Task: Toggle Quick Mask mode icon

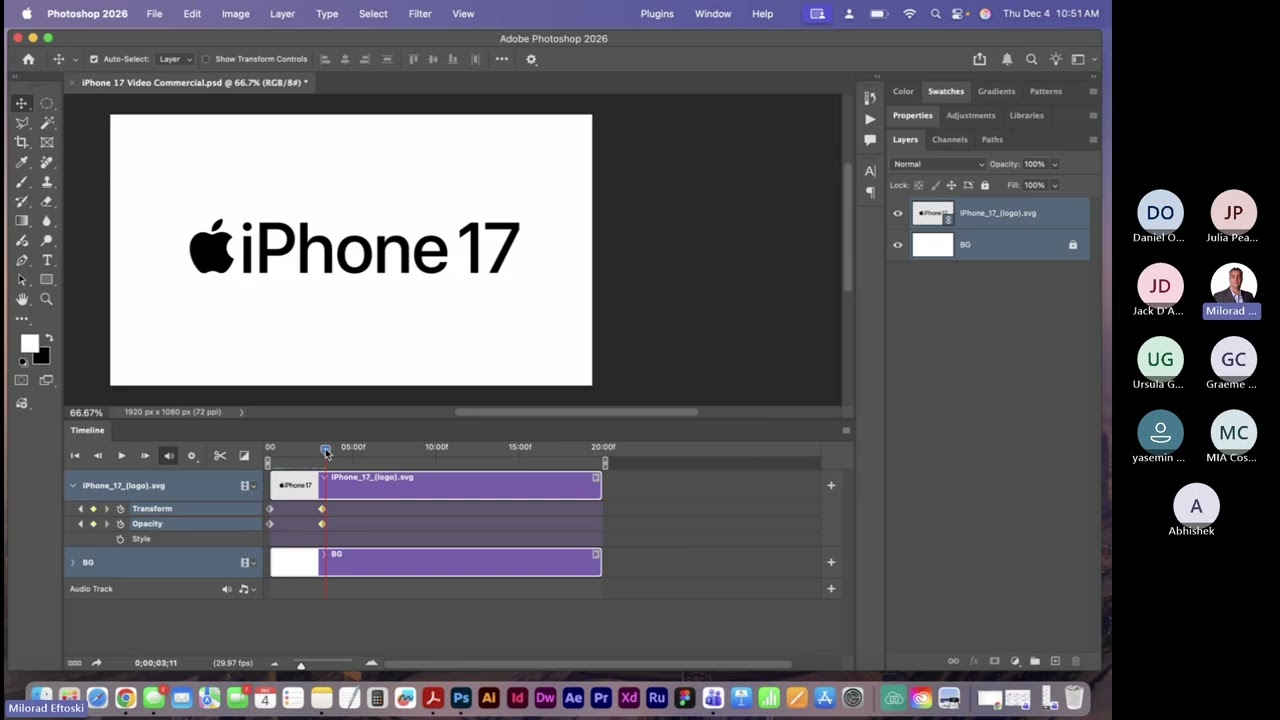Action: (x=21, y=380)
